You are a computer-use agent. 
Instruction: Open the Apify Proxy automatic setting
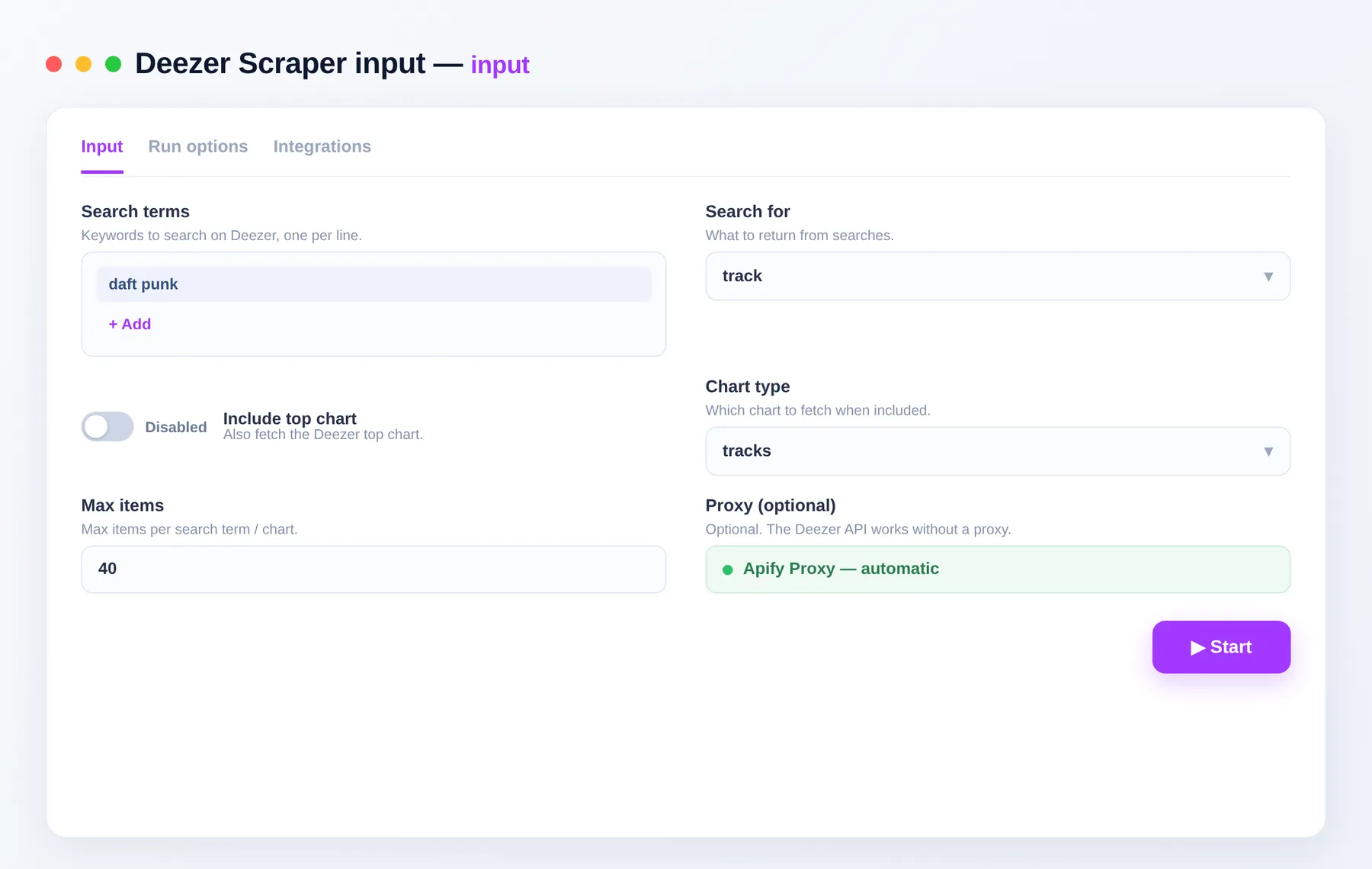(x=998, y=569)
